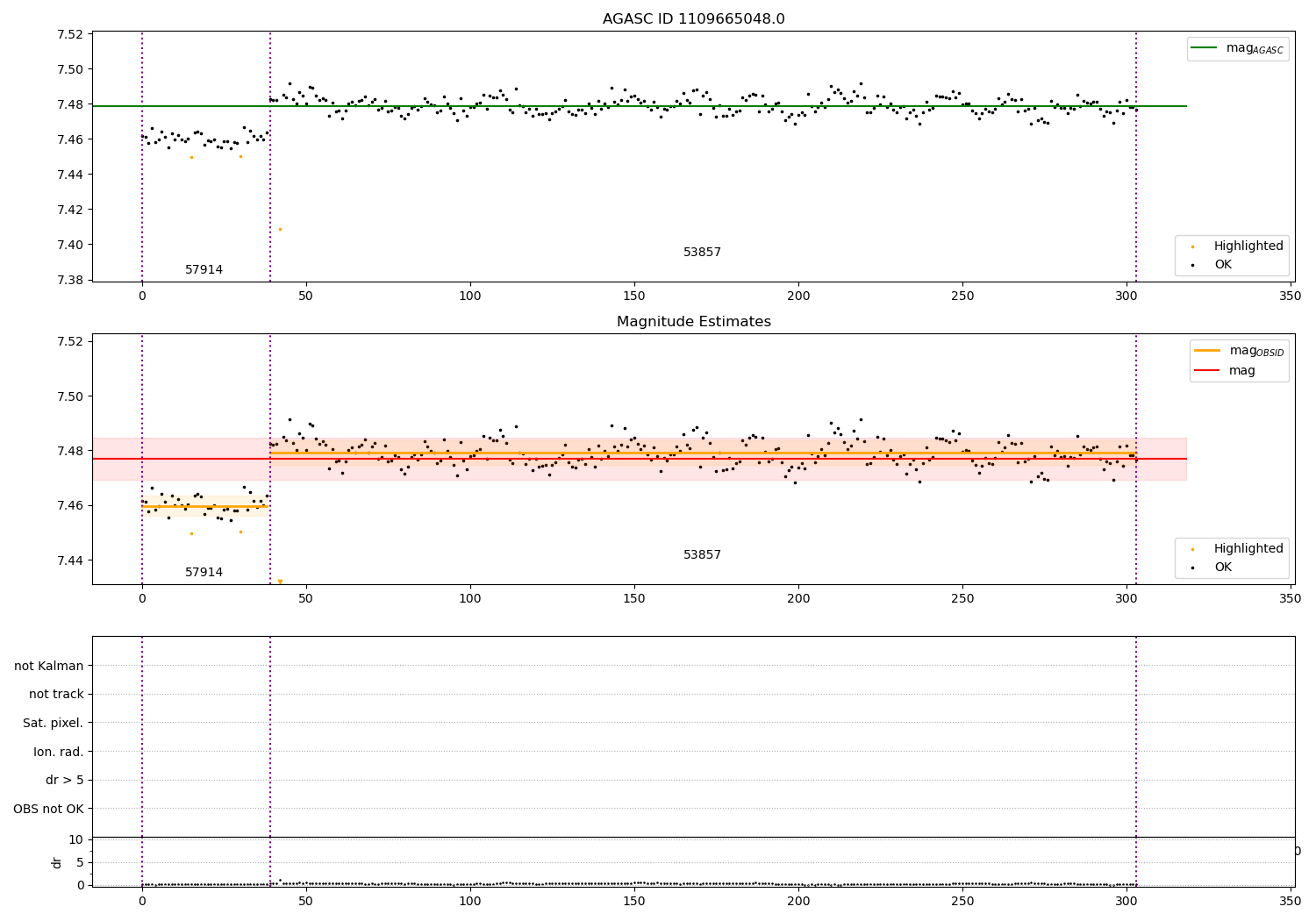Click x-axis tick 100 of the top plot
Screen dimensions: 1316x921
(x=470, y=296)
